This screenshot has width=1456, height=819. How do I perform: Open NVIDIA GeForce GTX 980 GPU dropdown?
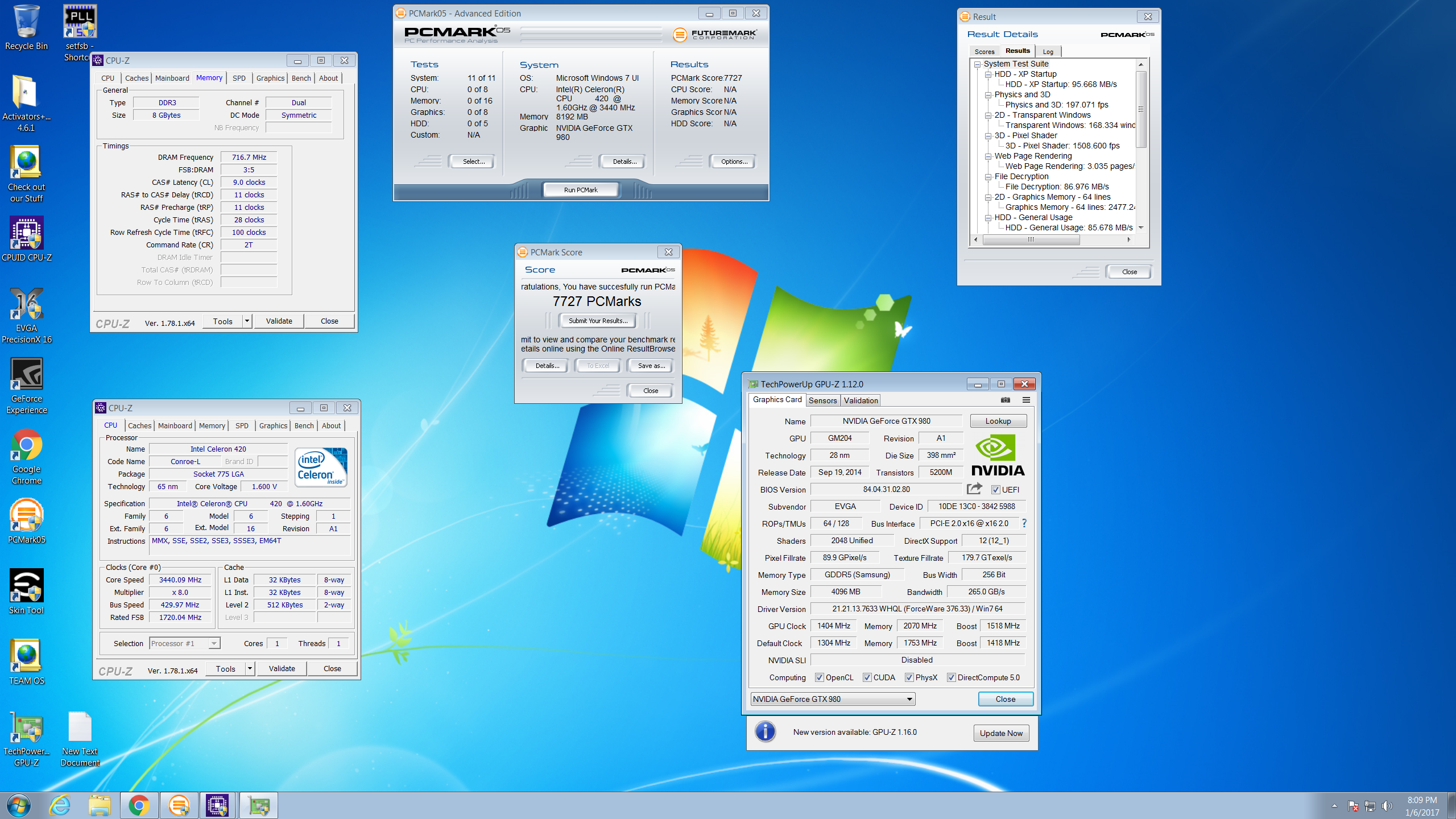coord(833,699)
